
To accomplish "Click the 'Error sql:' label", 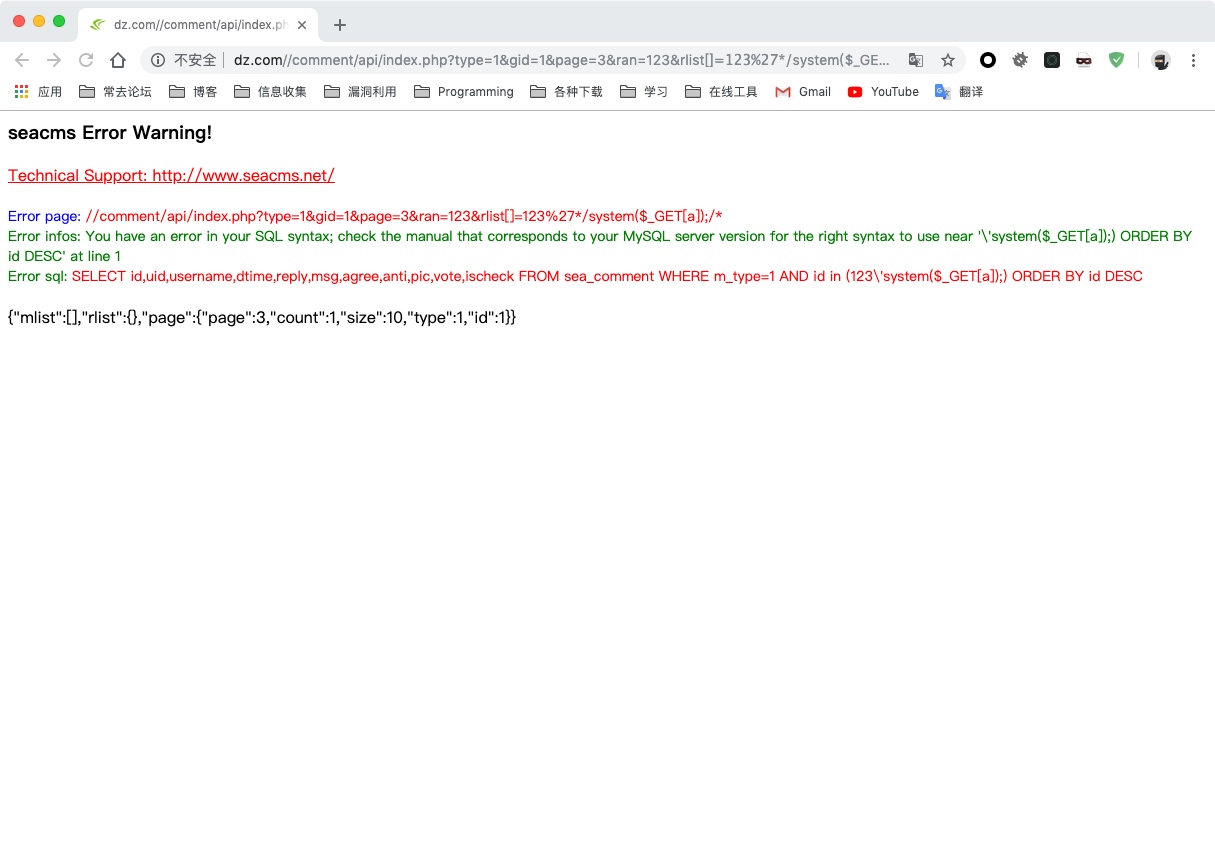I will (38, 276).
